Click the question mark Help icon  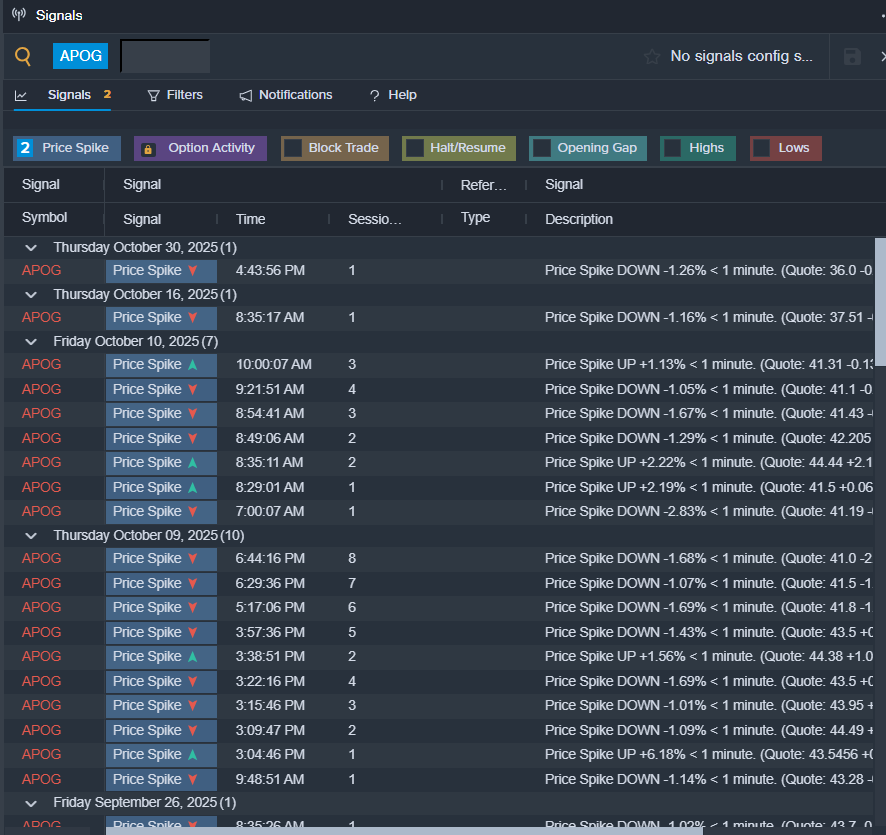click(374, 95)
